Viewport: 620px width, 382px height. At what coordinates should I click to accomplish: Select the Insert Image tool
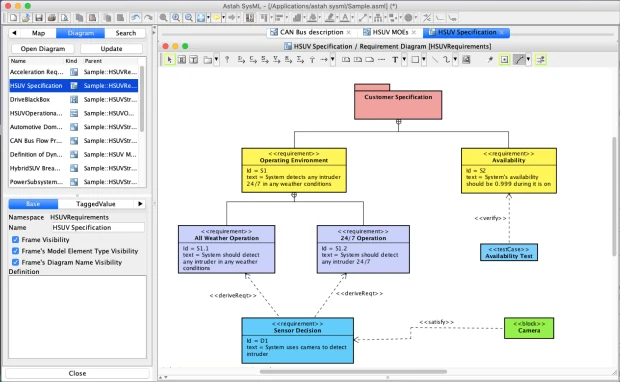point(466,60)
